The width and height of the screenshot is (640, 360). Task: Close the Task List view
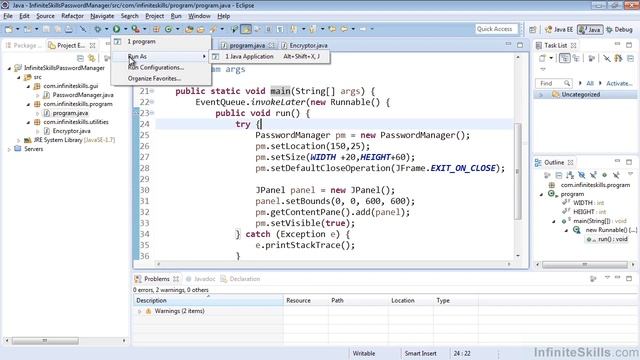(x=573, y=45)
